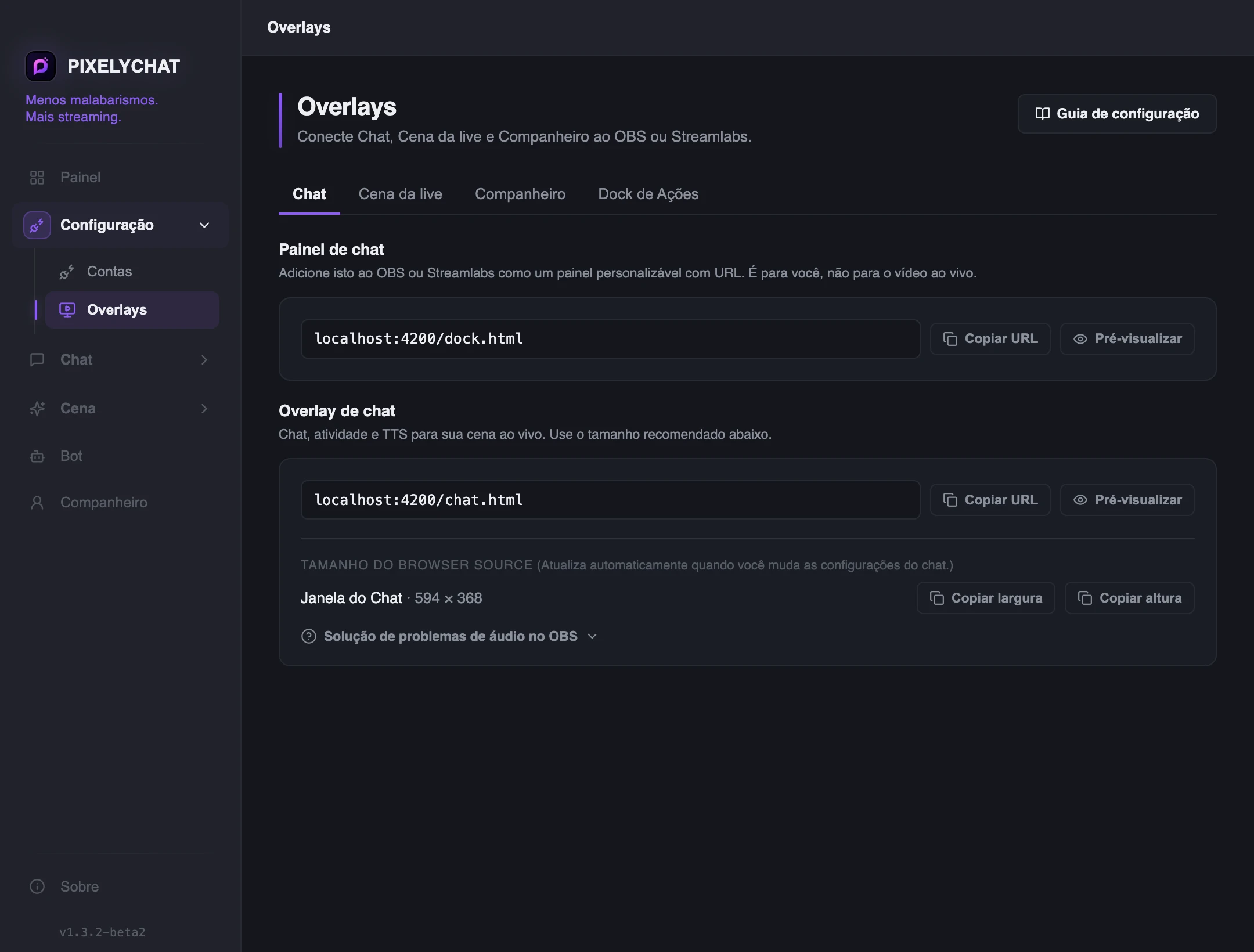Open the Guia de configuração button label
The width and height of the screenshot is (1254, 952).
(x=1128, y=114)
